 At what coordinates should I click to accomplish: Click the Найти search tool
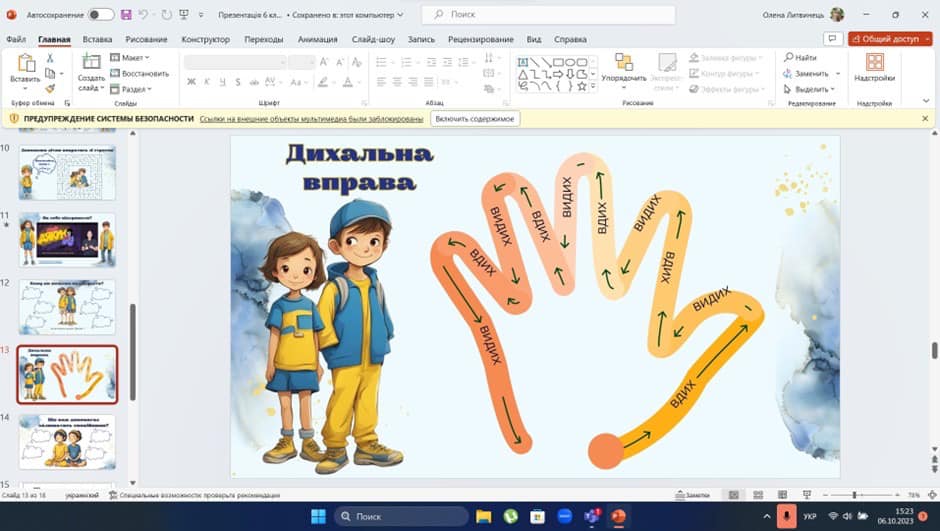pyautogui.click(x=801, y=58)
